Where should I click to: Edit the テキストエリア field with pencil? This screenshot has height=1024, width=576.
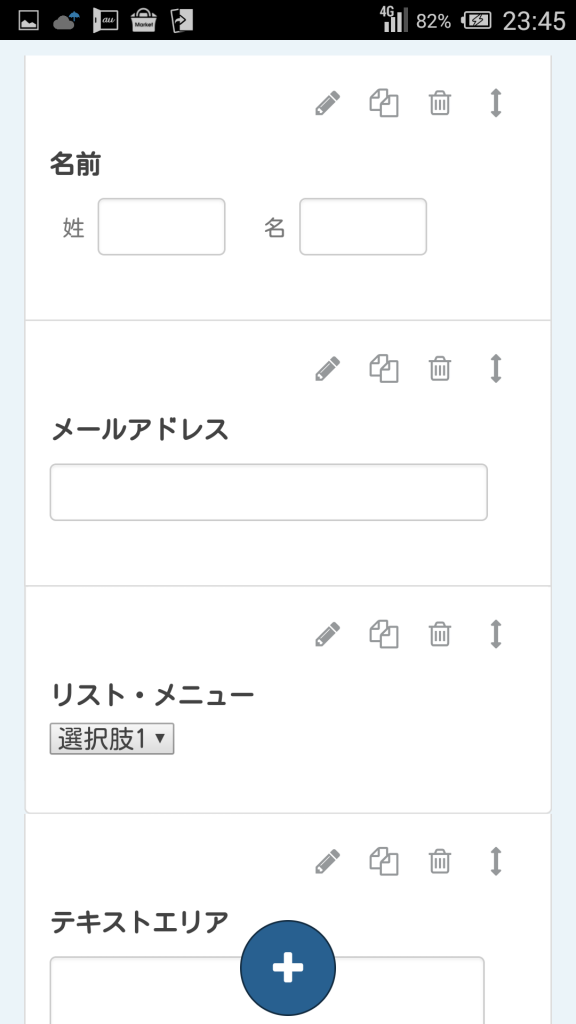tap(328, 861)
